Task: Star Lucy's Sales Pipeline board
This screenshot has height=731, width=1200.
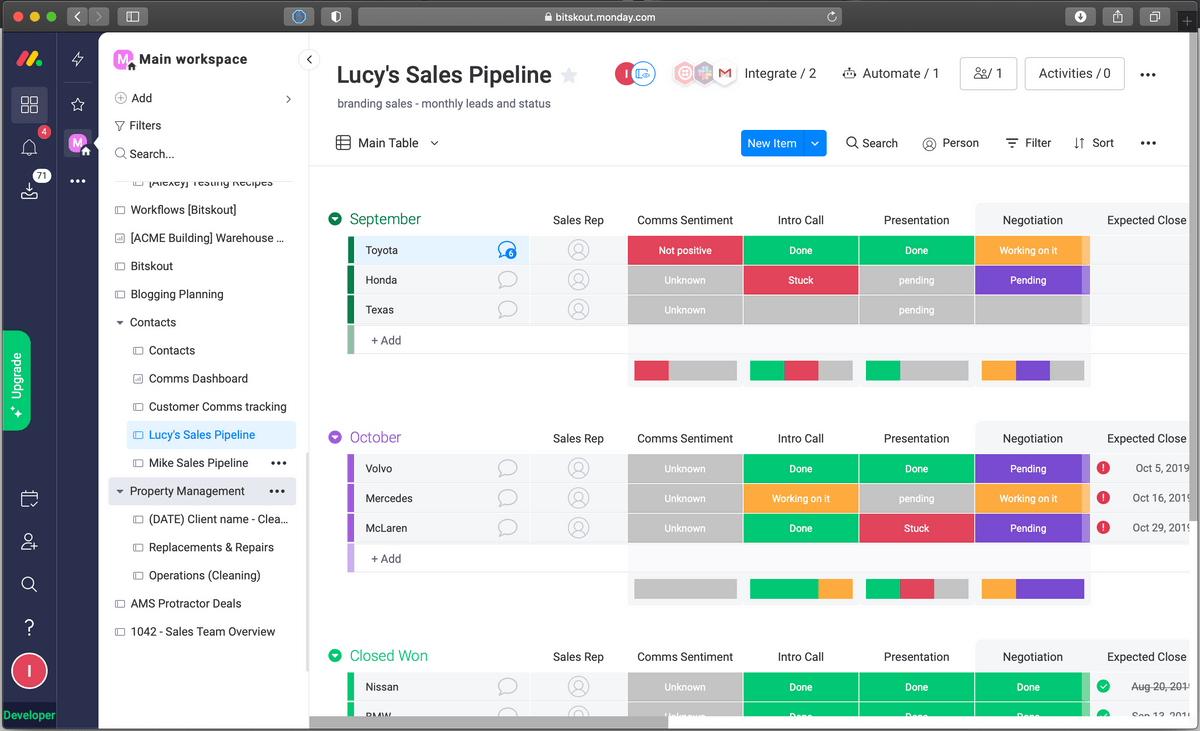Action: pyautogui.click(x=569, y=75)
